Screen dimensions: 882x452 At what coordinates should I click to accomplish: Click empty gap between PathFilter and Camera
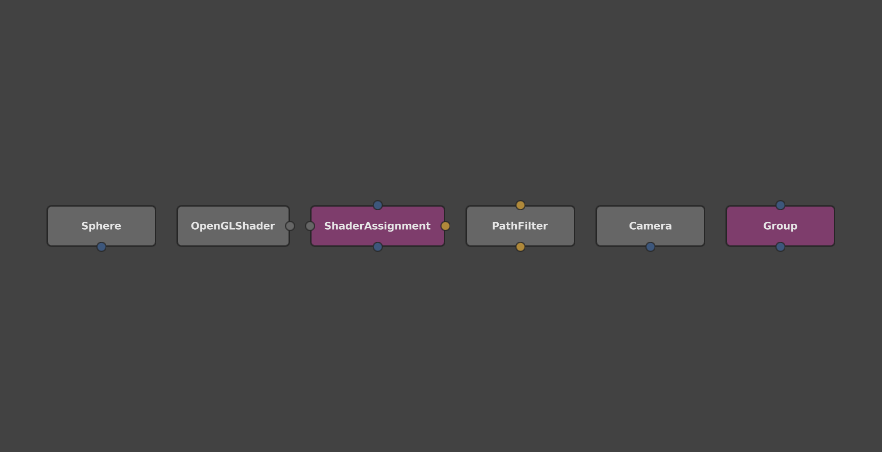pos(585,226)
